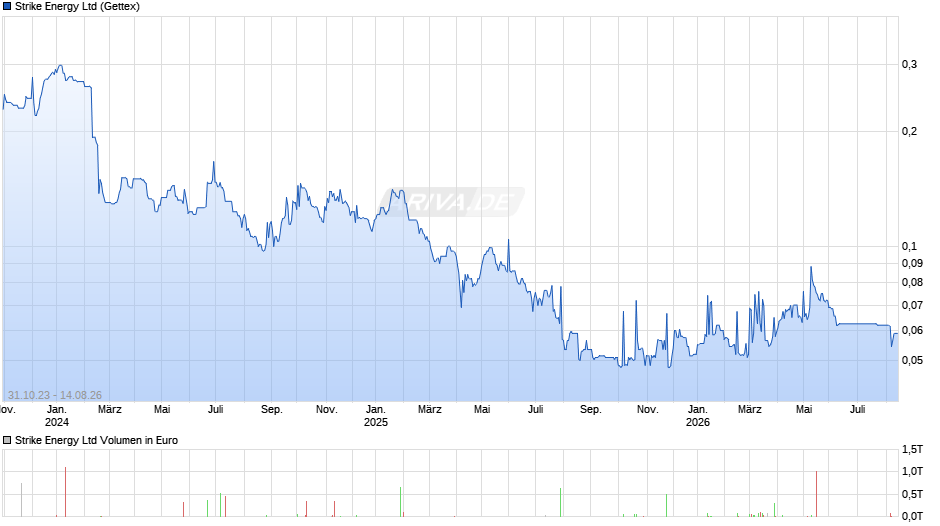This screenshot has width=940, height=526.
Task: Click the chart title Strike Energy Ltd (Gettex)
Action: [77, 7]
